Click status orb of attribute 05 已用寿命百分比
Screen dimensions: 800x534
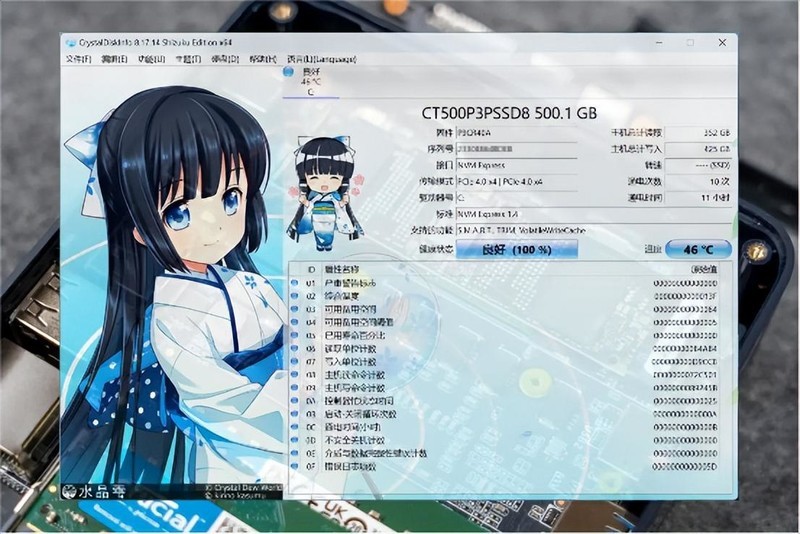(x=294, y=335)
